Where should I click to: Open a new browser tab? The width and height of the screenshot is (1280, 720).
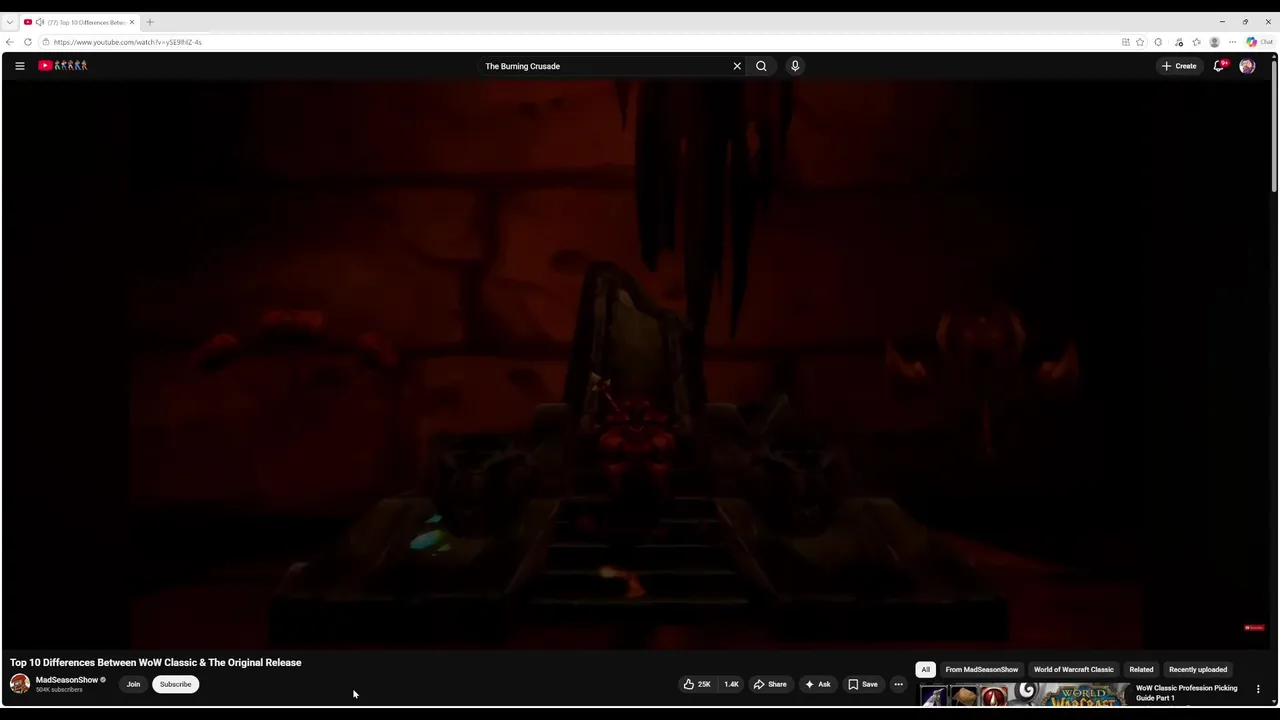point(150,22)
